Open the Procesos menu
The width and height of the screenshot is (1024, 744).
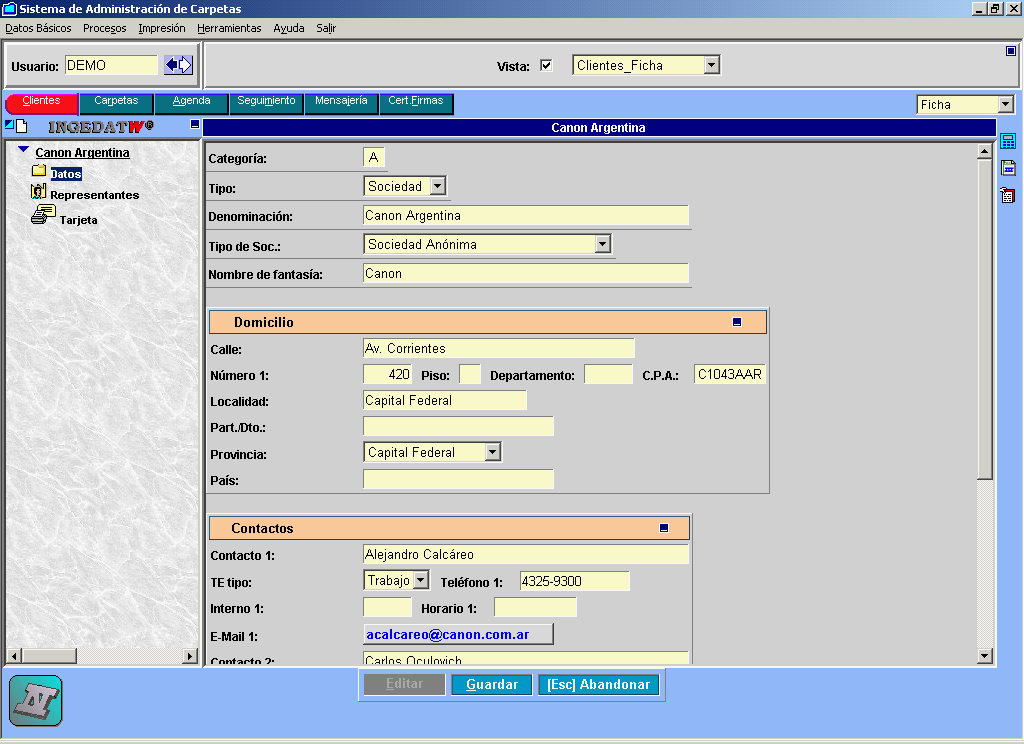[104, 28]
